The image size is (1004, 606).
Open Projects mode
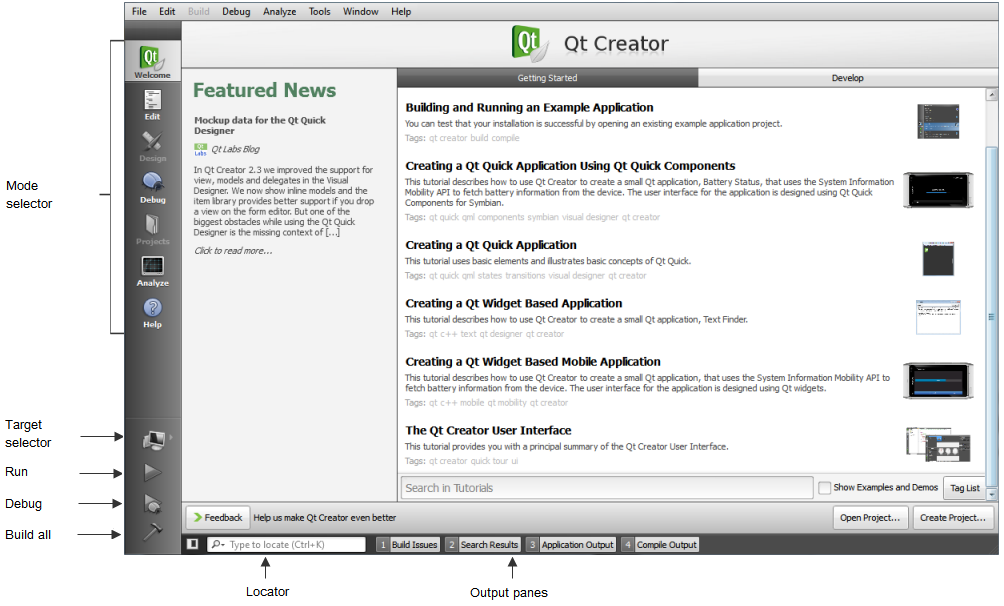click(x=152, y=229)
